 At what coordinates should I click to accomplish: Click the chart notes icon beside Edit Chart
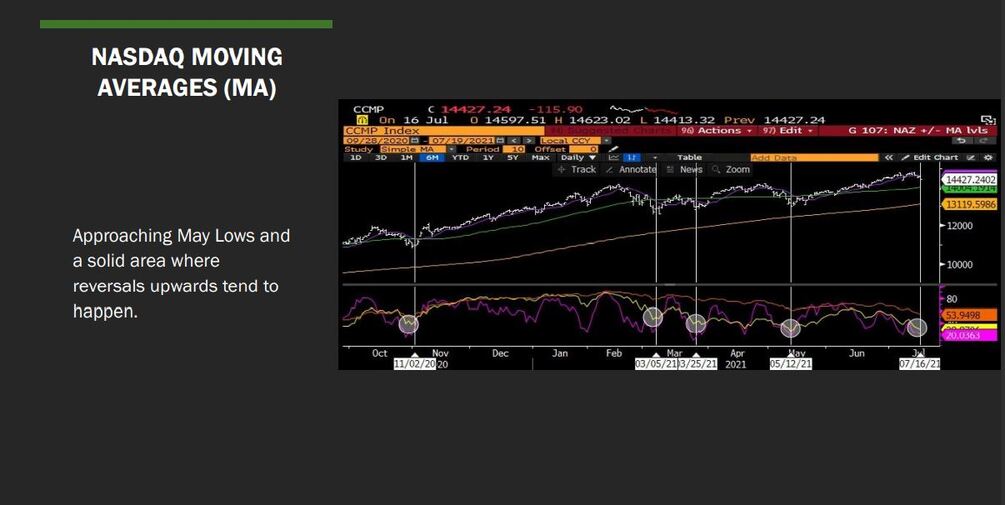(x=970, y=157)
